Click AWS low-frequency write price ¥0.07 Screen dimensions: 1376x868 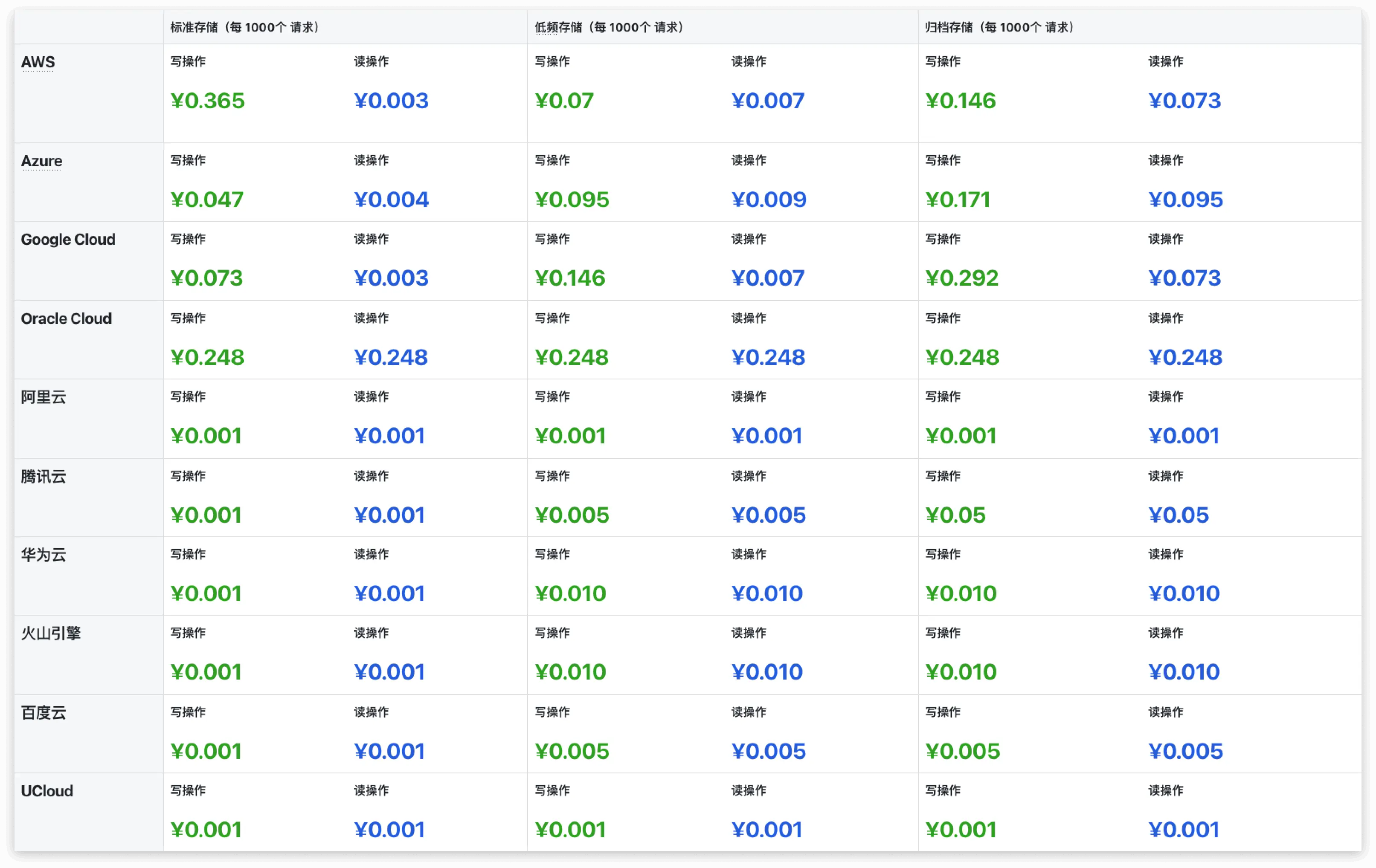564,101
